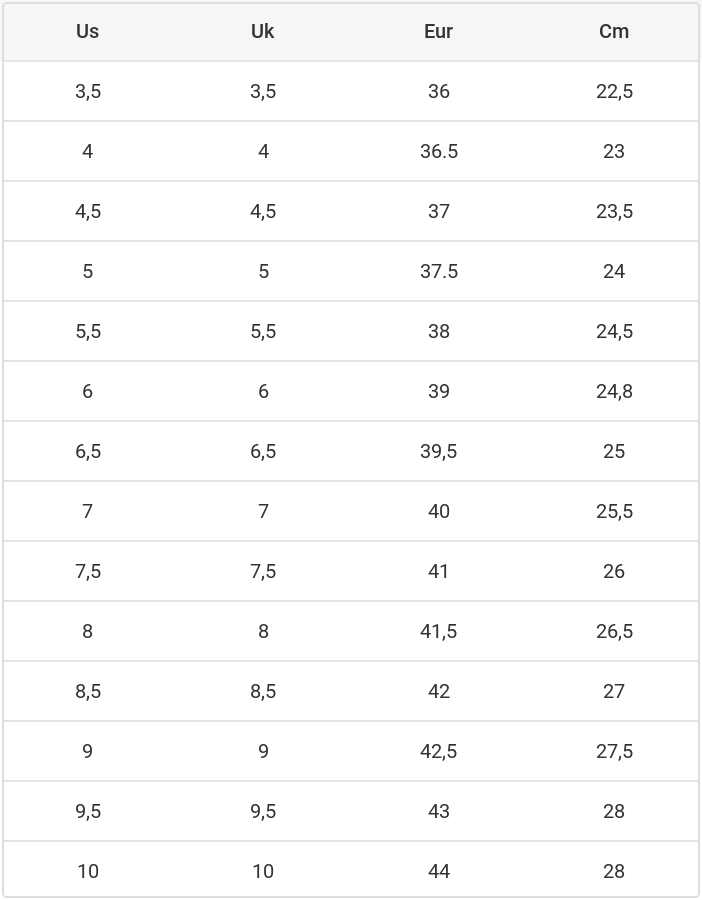This screenshot has width=702, height=900.
Task: Click Us size 10 in first column
Action: (88, 871)
